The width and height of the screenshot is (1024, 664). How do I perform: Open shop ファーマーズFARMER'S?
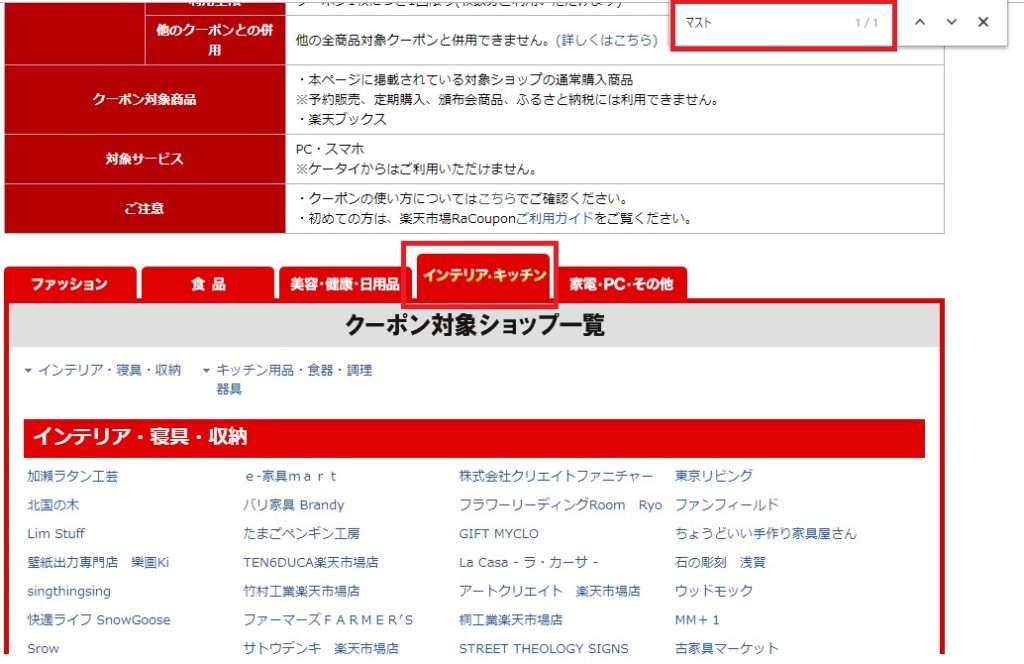click(x=328, y=620)
